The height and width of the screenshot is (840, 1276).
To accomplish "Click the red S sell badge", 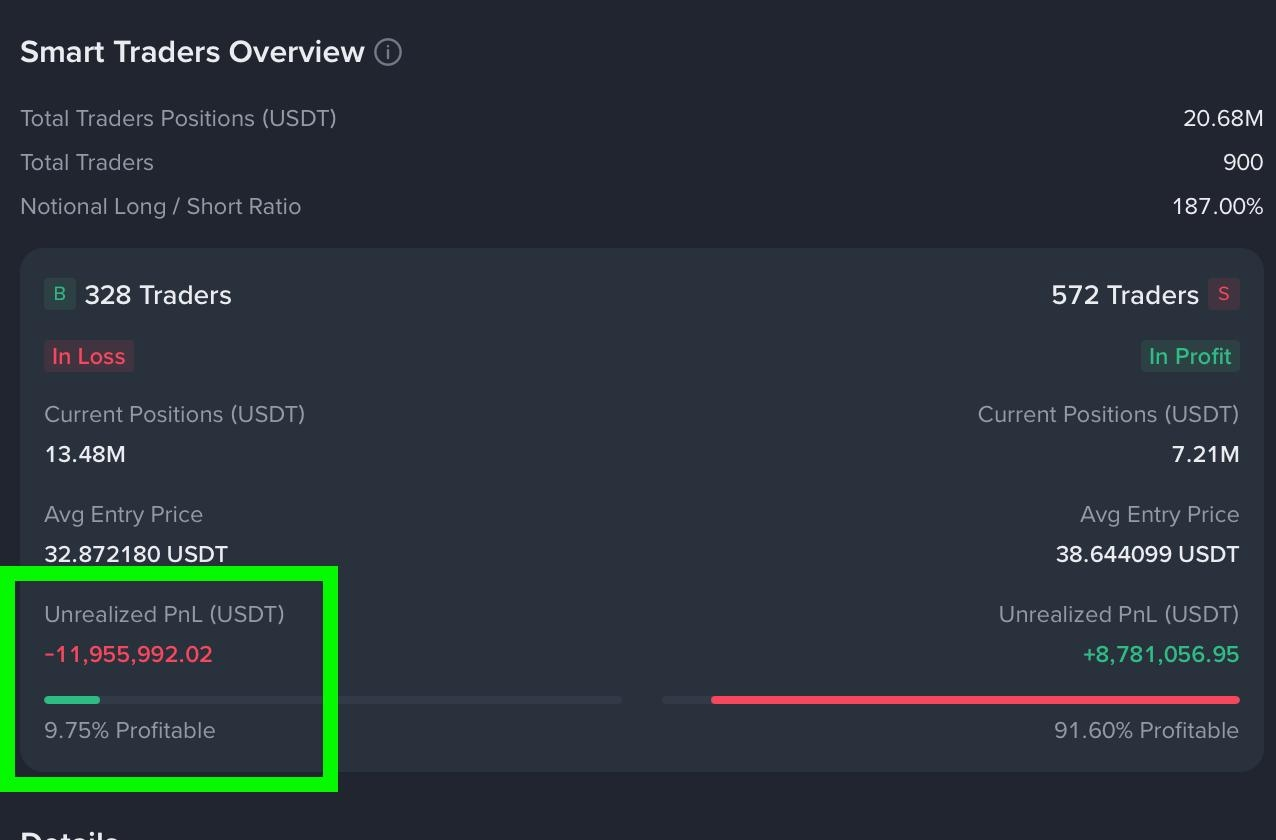I will coord(1223,294).
